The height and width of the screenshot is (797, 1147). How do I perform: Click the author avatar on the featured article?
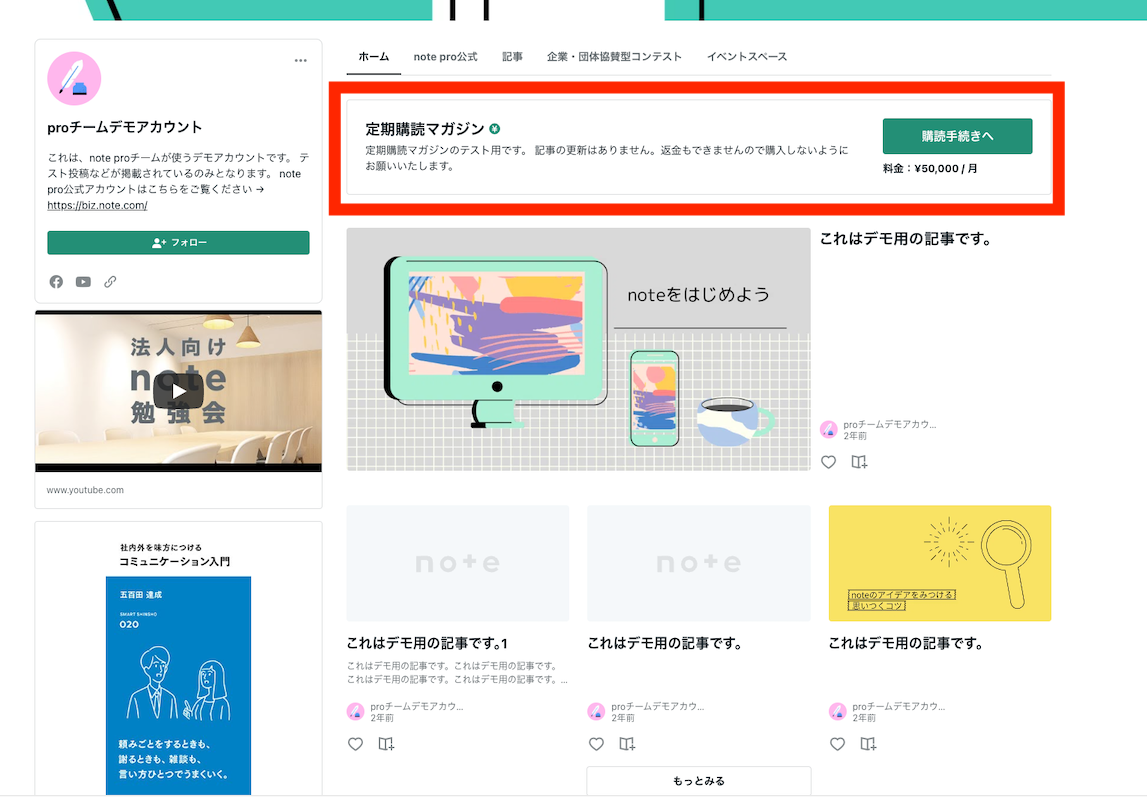click(x=829, y=430)
